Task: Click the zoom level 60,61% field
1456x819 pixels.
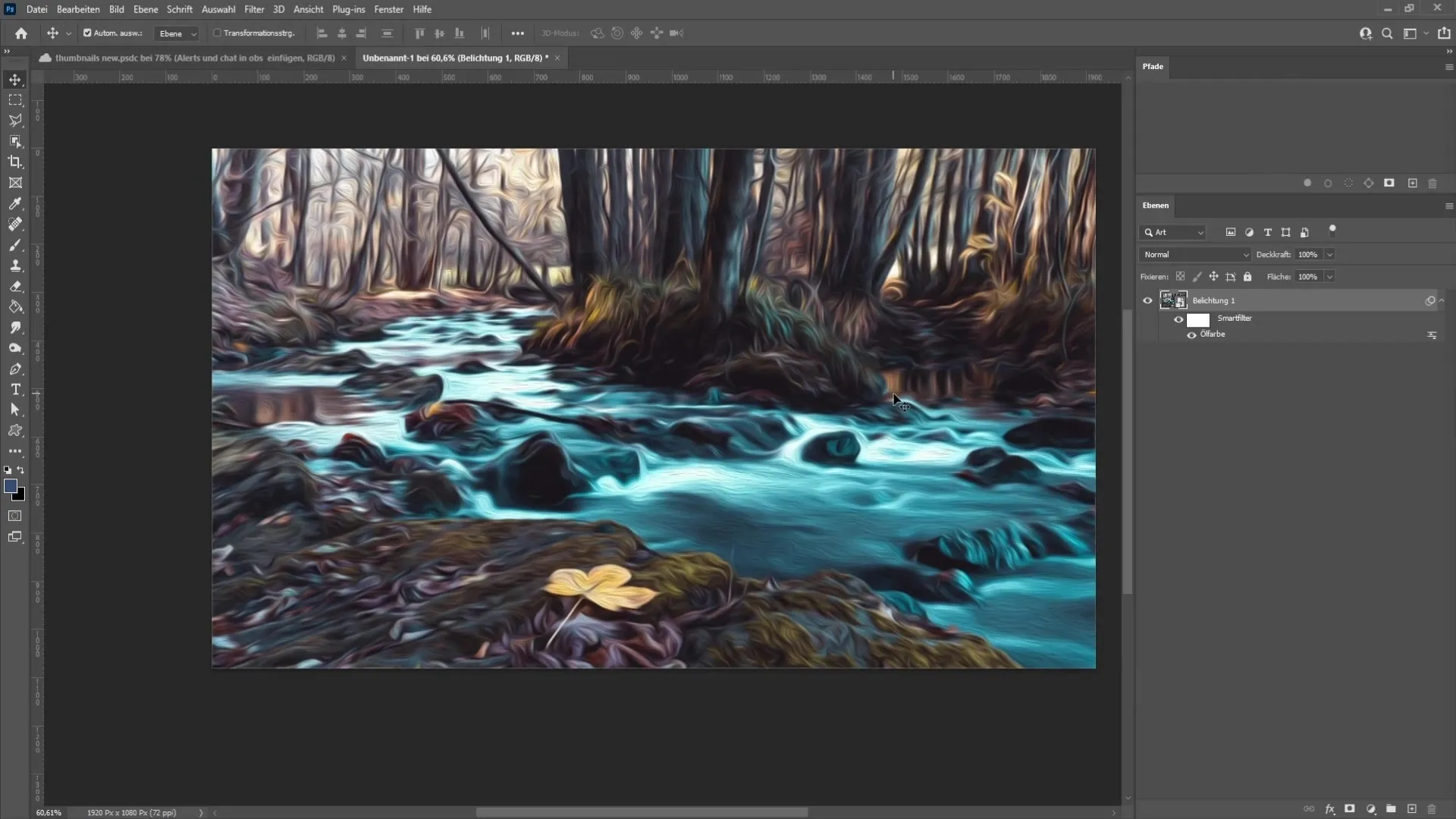Action: coord(49,812)
